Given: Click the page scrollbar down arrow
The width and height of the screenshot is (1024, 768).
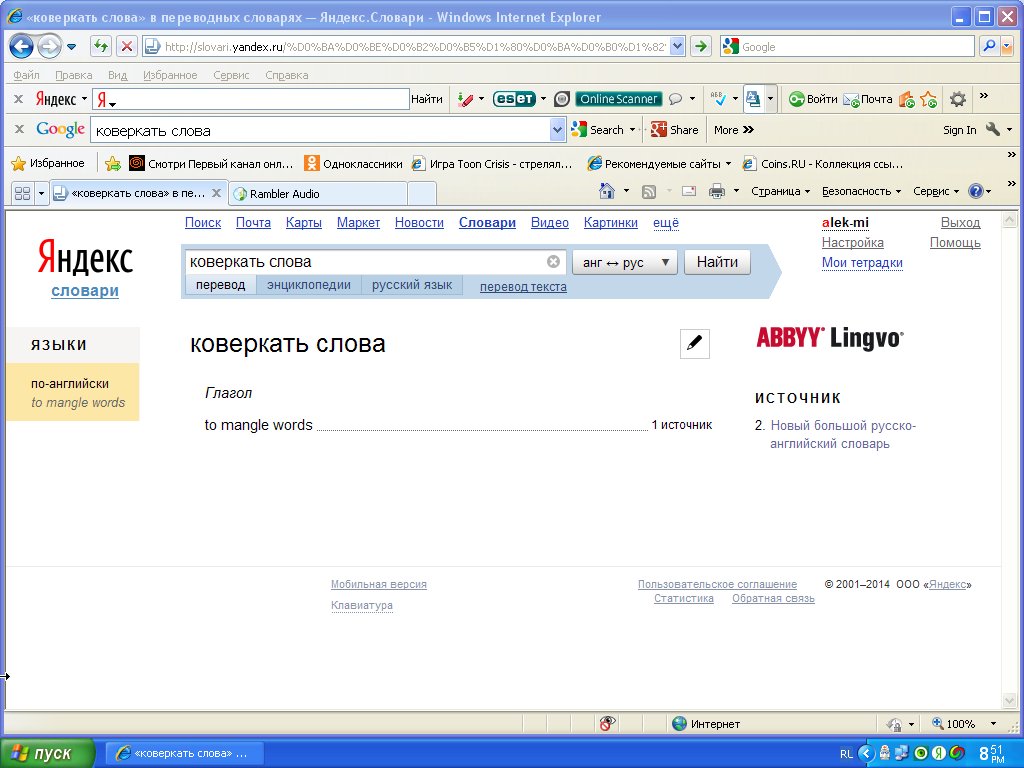Looking at the screenshot, I should point(1009,701).
